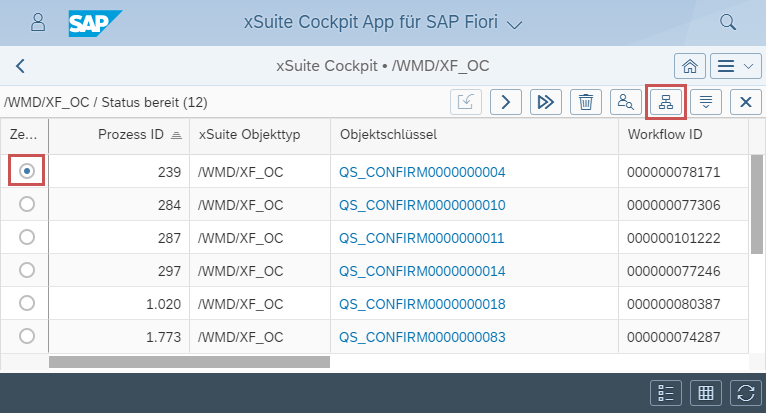Viewport: 766px width, 413px height.
Task: Click the filter lines icon
Action: 706,102
